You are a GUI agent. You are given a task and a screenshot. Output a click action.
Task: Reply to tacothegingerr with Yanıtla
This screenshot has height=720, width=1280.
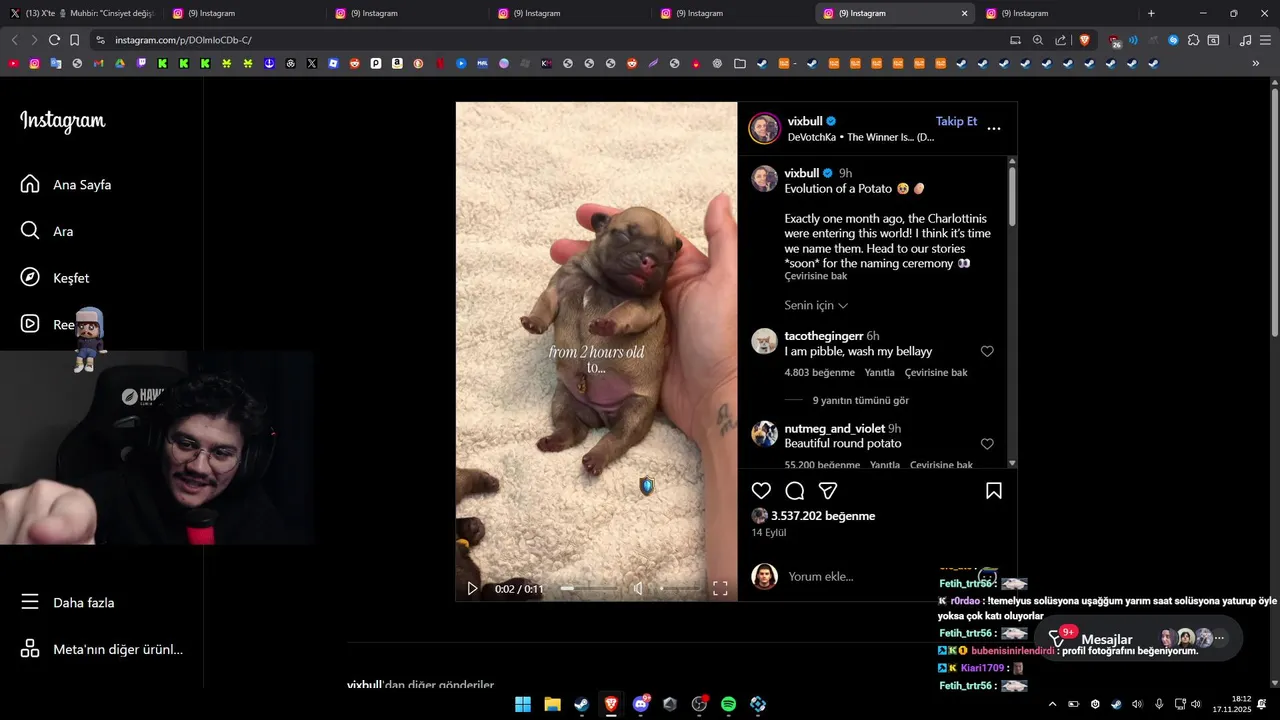coord(879,373)
